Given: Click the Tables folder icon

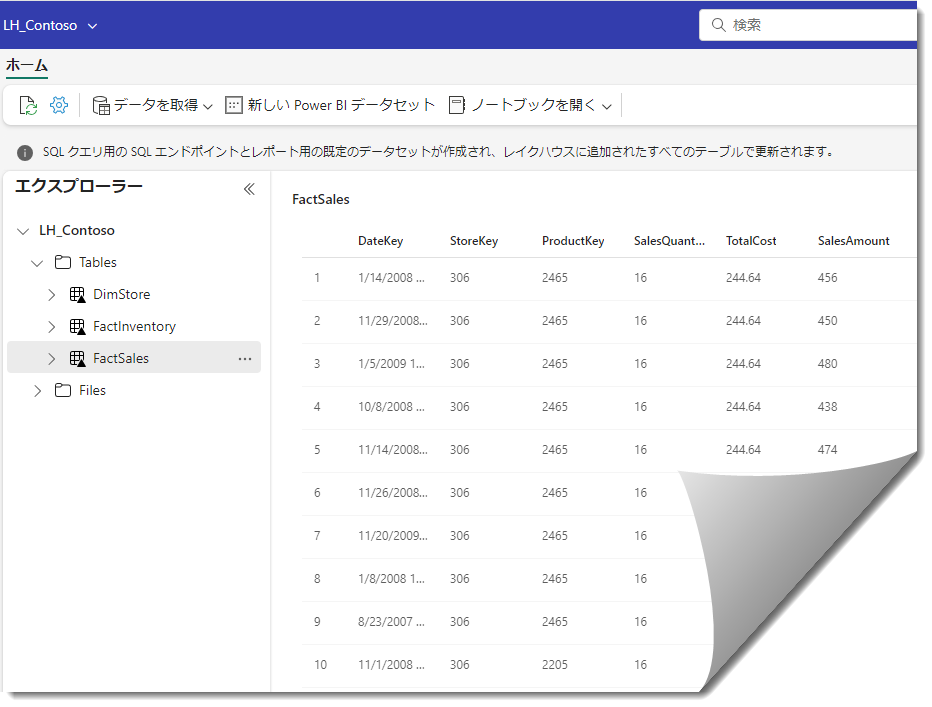Looking at the screenshot, I should click(x=63, y=262).
